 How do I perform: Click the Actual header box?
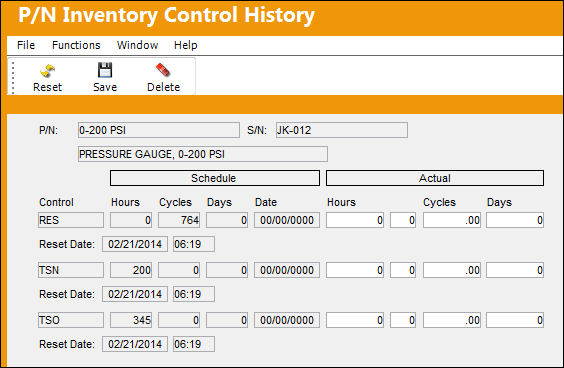435,178
